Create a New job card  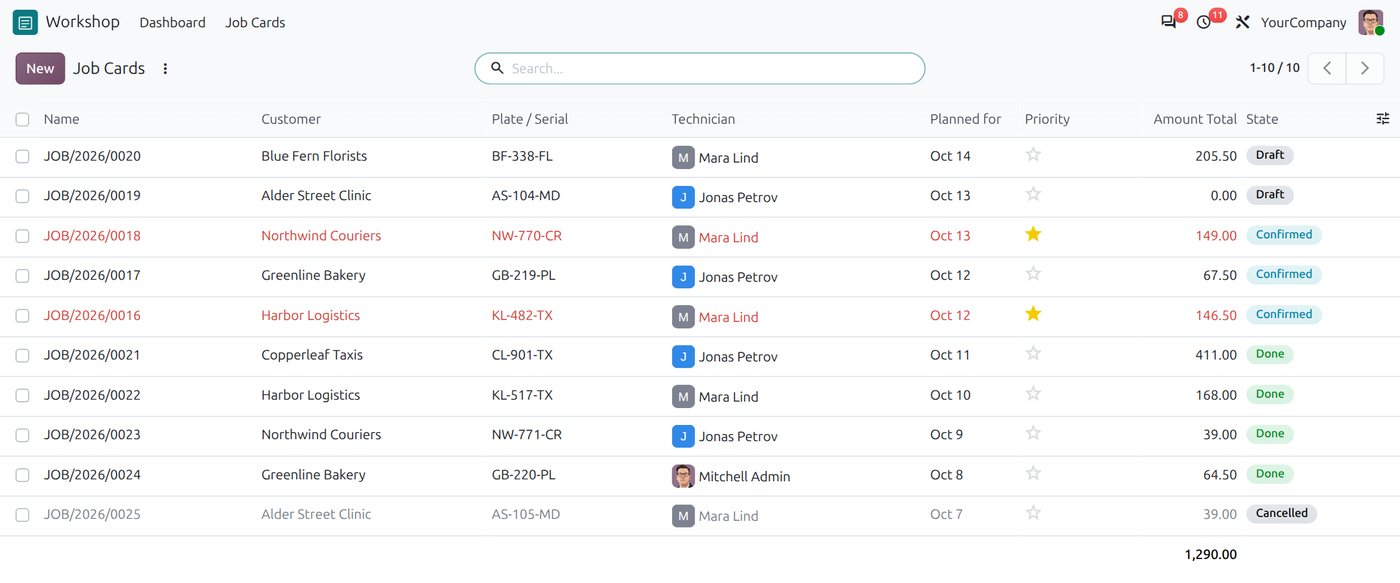(x=40, y=68)
